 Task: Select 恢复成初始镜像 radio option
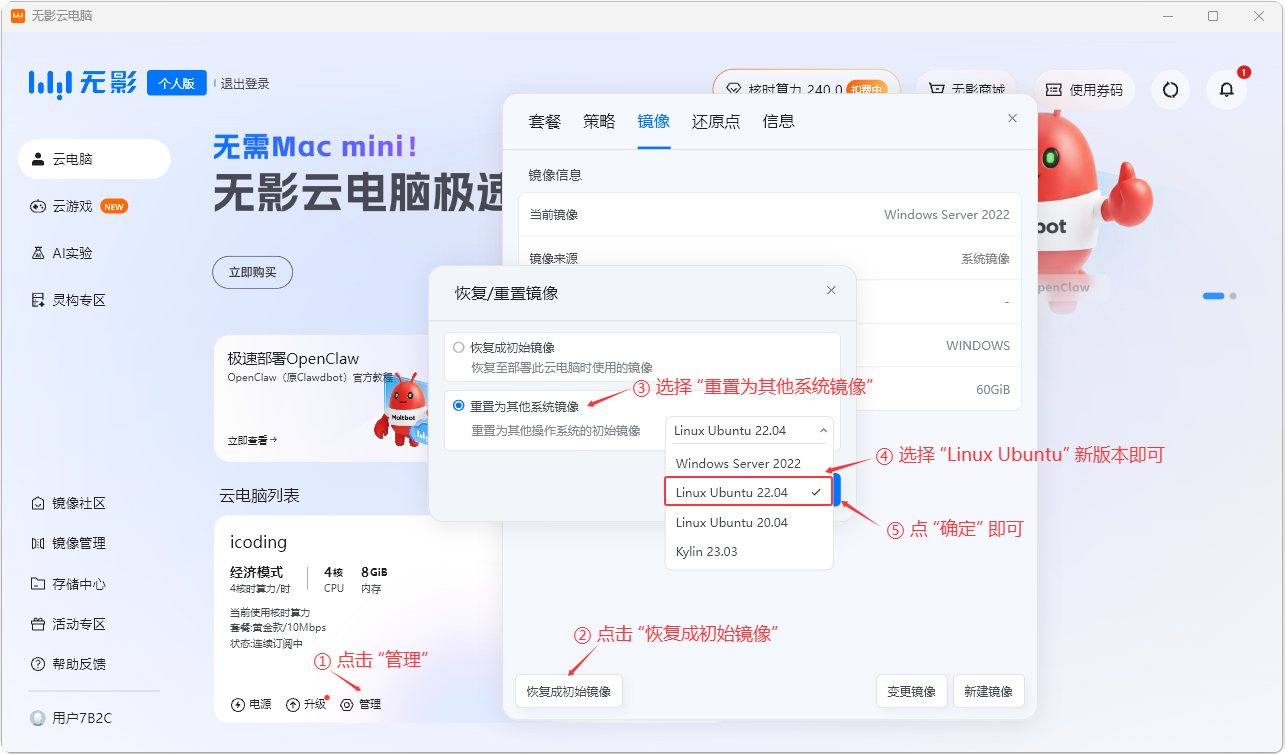[x=459, y=347]
